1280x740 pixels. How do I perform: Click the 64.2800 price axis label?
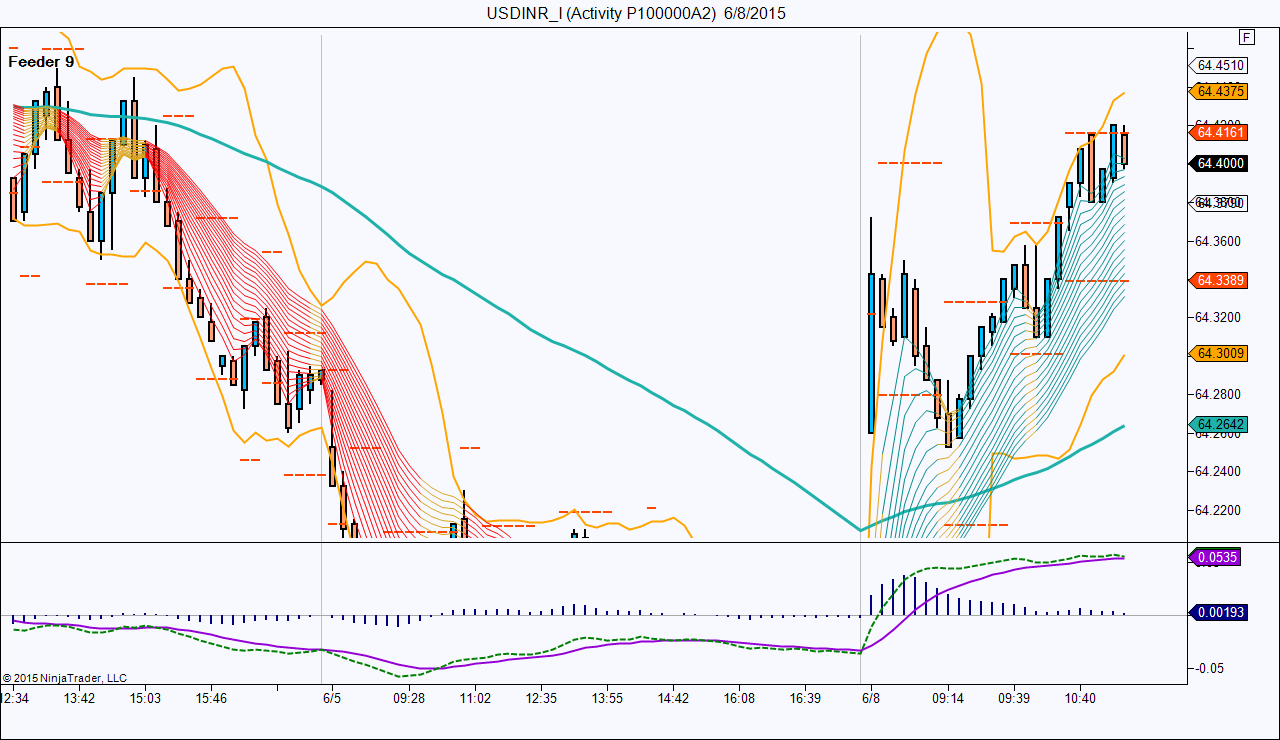pyautogui.click(x=1219, y=394)
